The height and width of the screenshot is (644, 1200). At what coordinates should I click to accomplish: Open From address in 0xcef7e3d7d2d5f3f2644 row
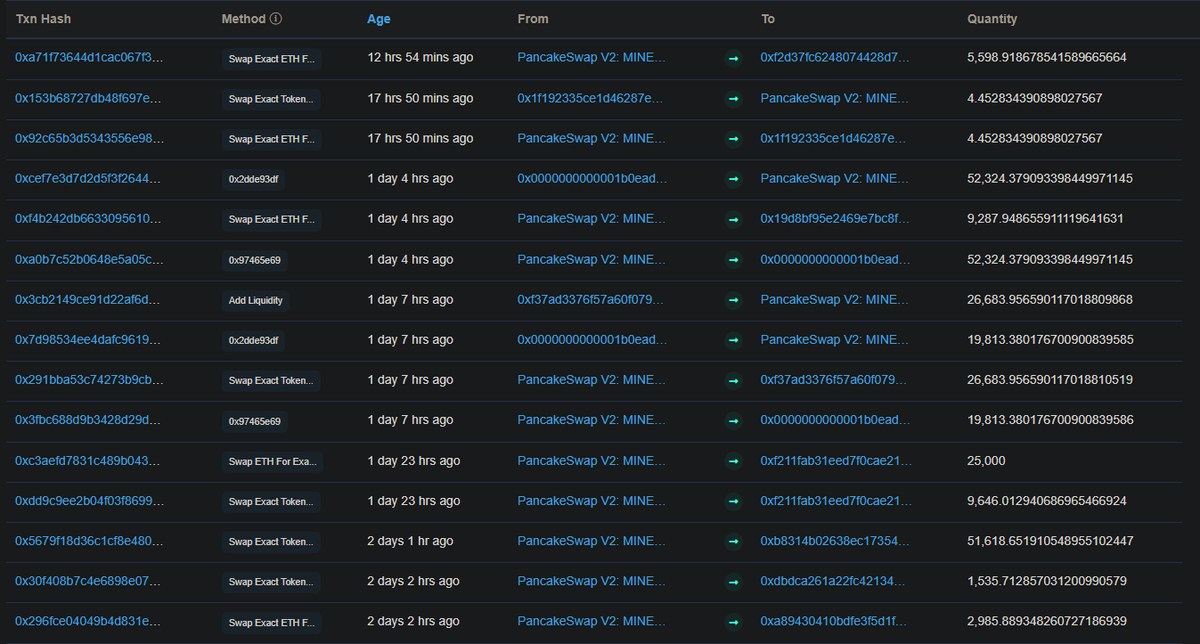[592, 178]
